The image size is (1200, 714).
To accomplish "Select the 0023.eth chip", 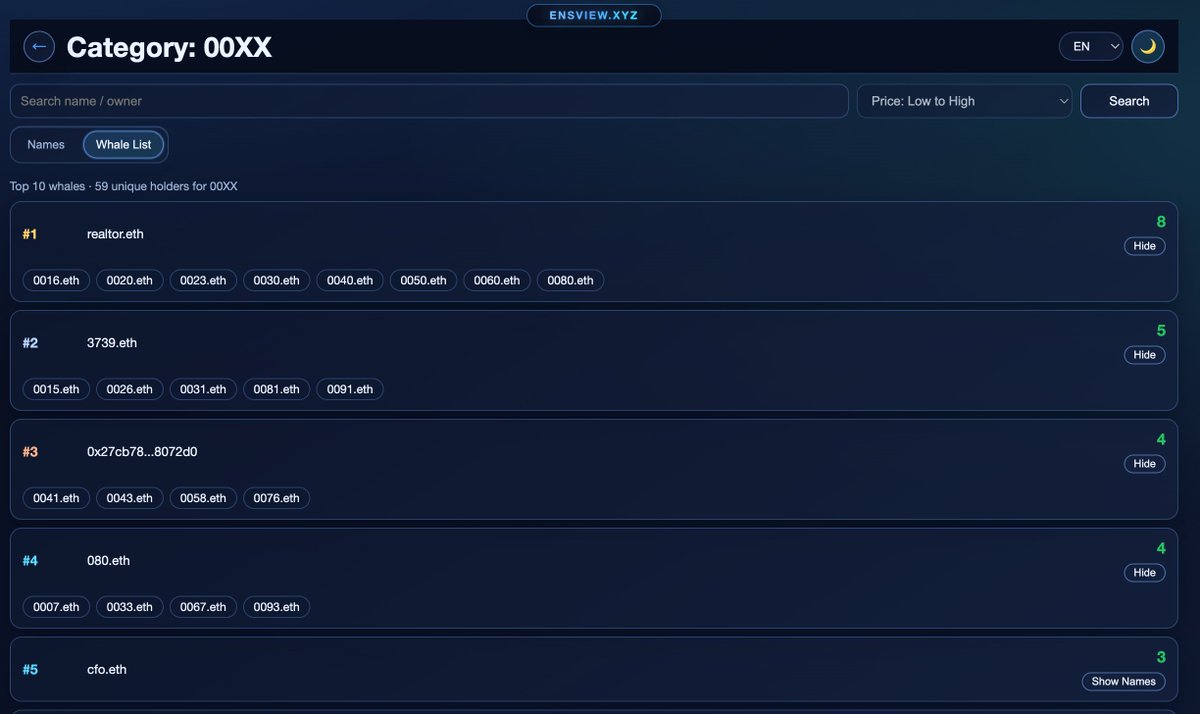I will (x=203, y=281).
